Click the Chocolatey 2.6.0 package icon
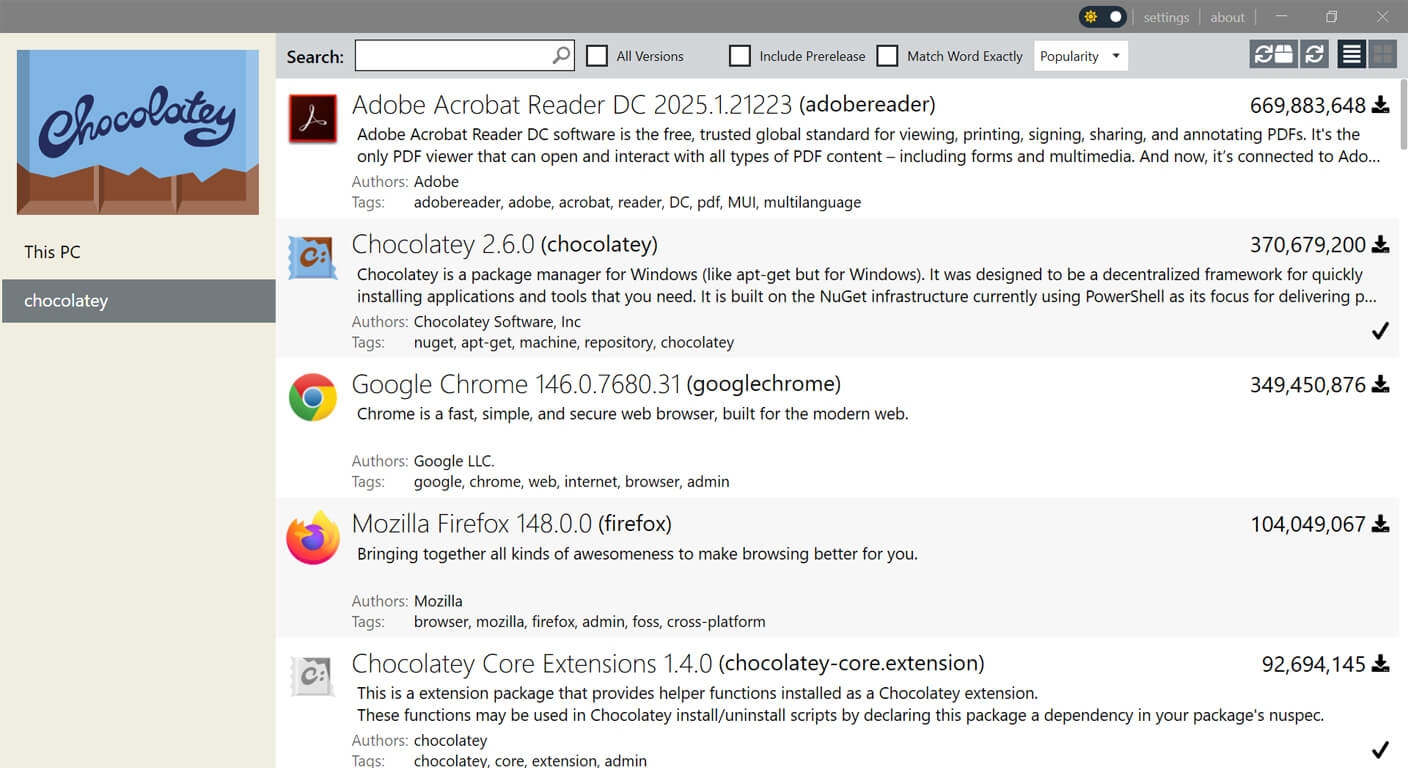Screen dimensions: 1408x768 click(x=313, y=258)
